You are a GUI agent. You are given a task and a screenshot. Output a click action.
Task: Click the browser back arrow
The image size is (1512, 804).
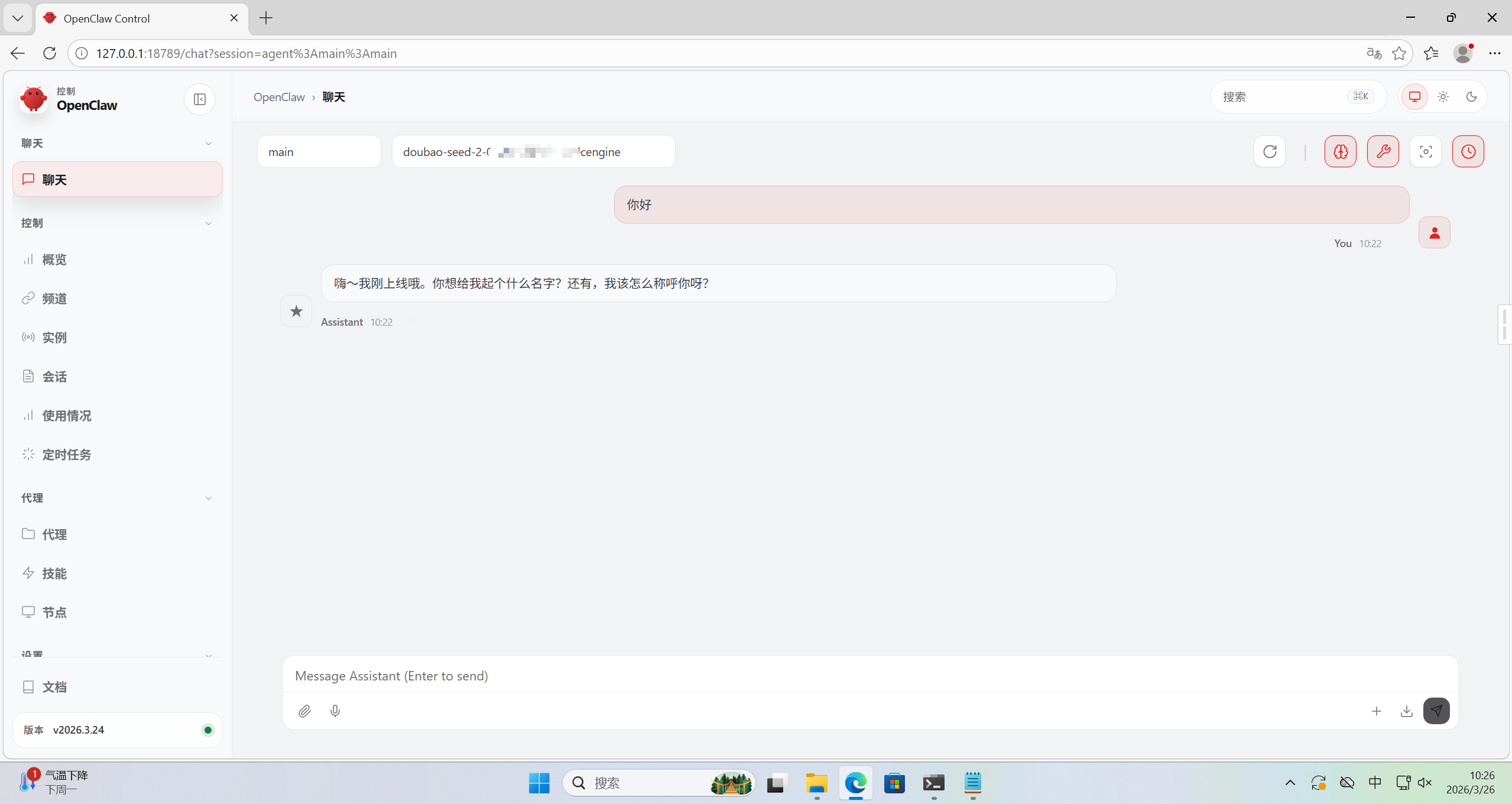coord(18,53)
